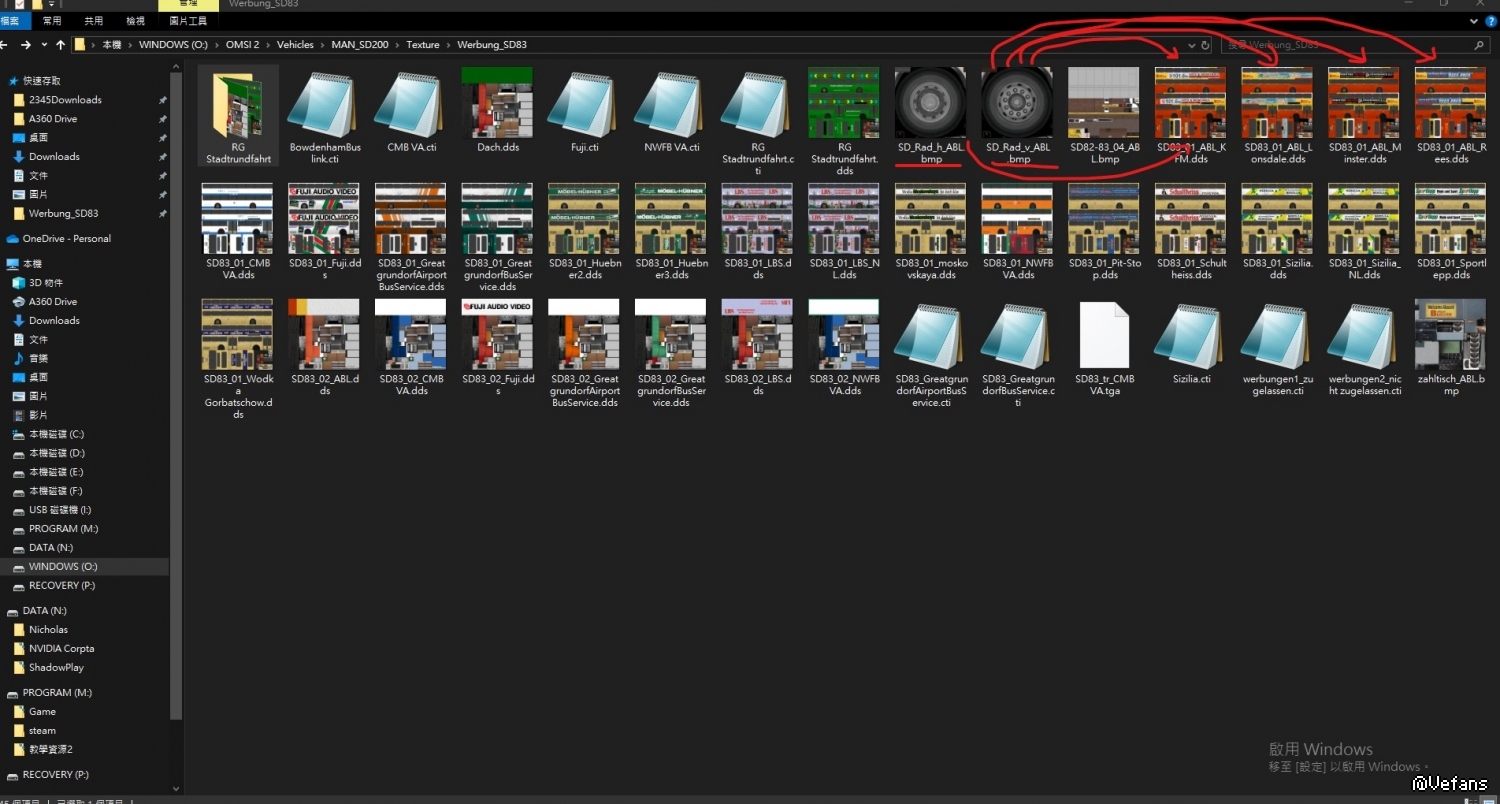Viewport: 1500px width, 804px height.
Task: Click Texture in the address breadcrumb
Action: 422,45
